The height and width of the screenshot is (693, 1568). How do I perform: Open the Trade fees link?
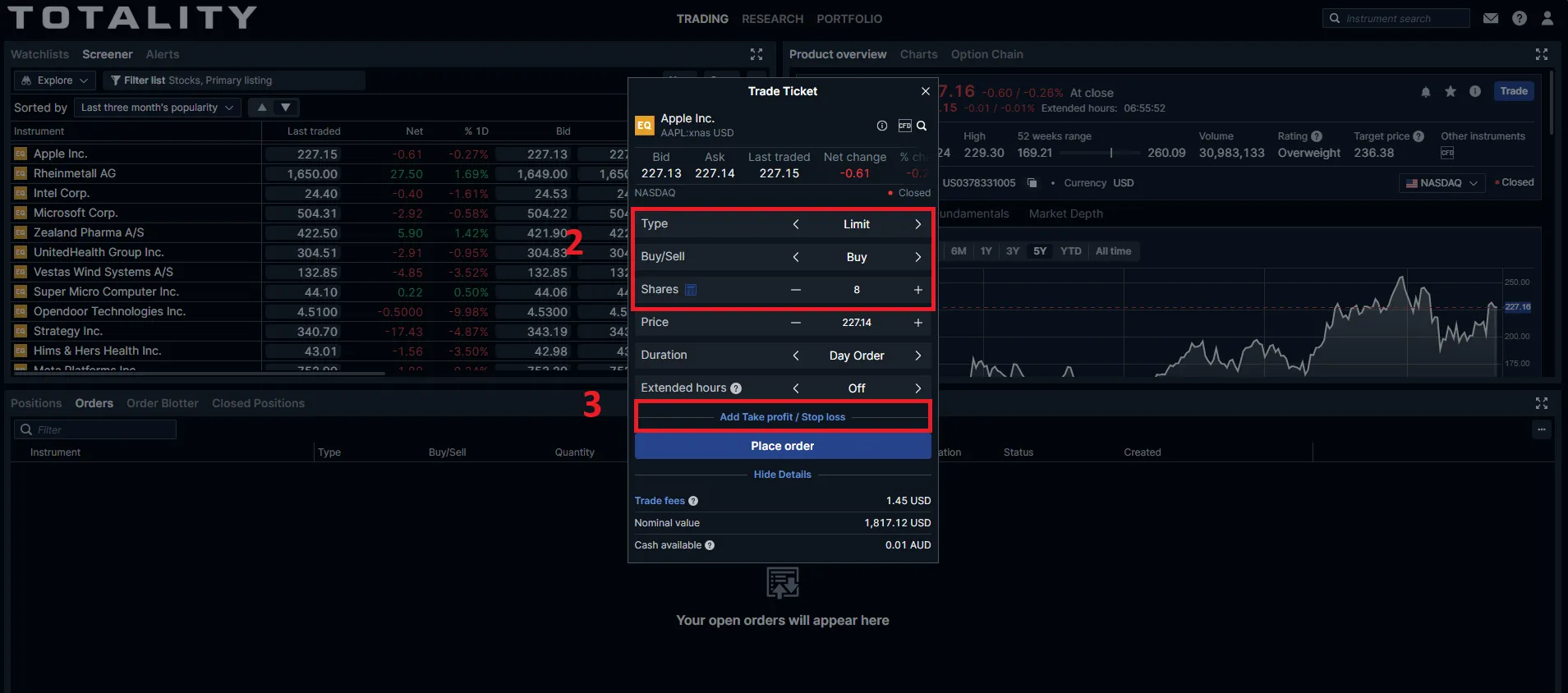[x=659, y=501]
